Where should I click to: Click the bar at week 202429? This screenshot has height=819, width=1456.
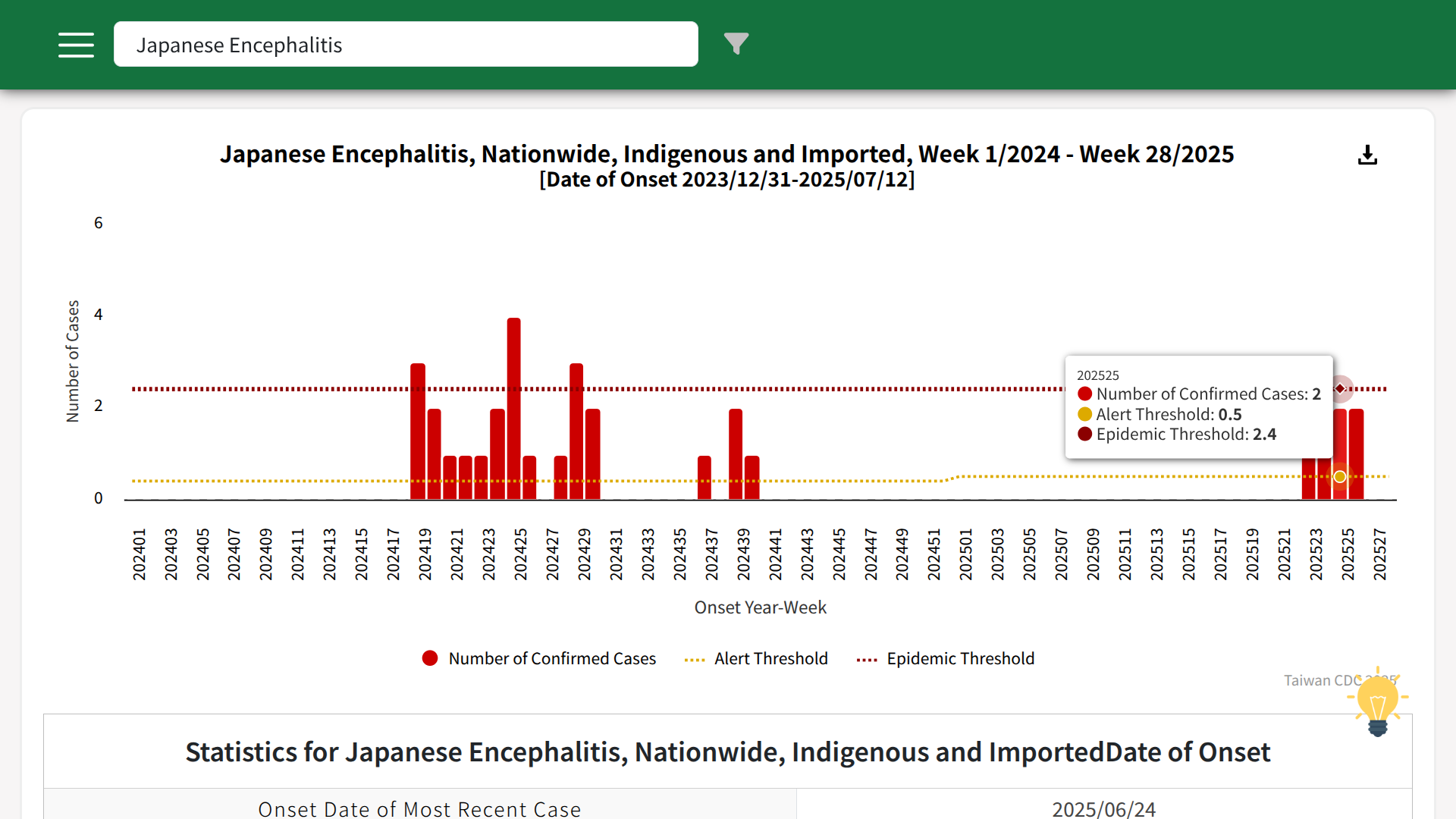pyautogui.click(x=576, y=432)
